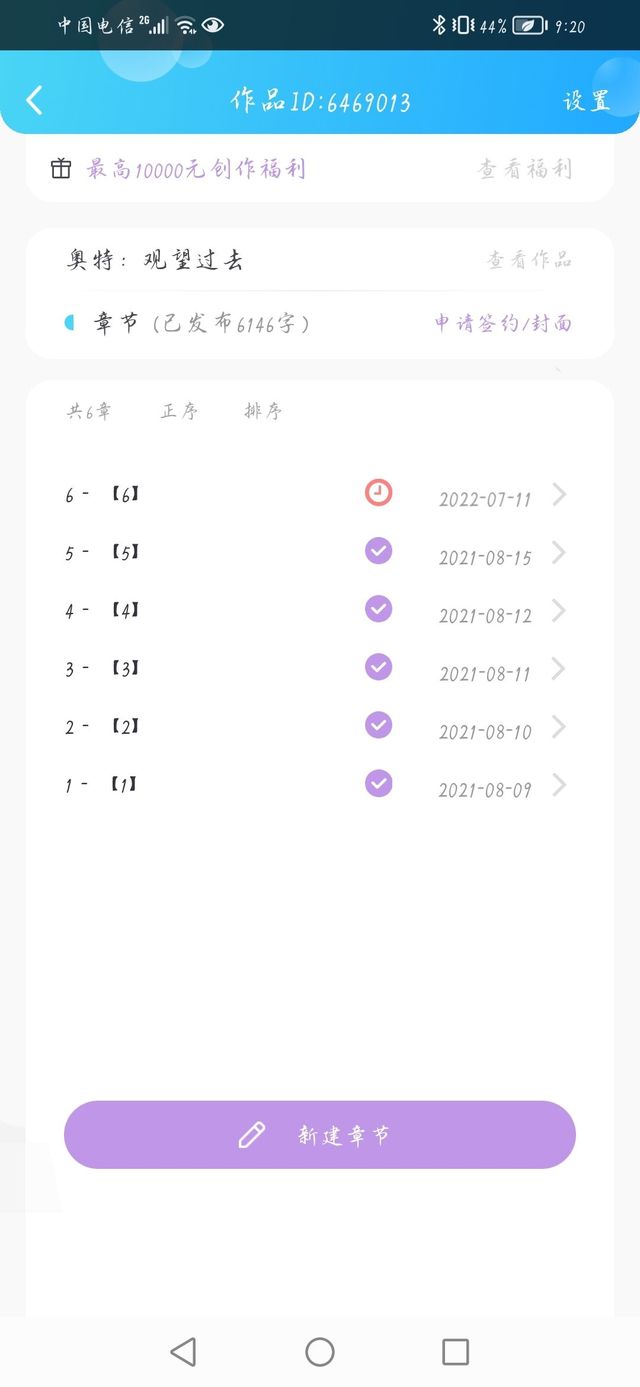
Task: Tap the purple checkmark on chapter 1
Action: click(378, 783)
